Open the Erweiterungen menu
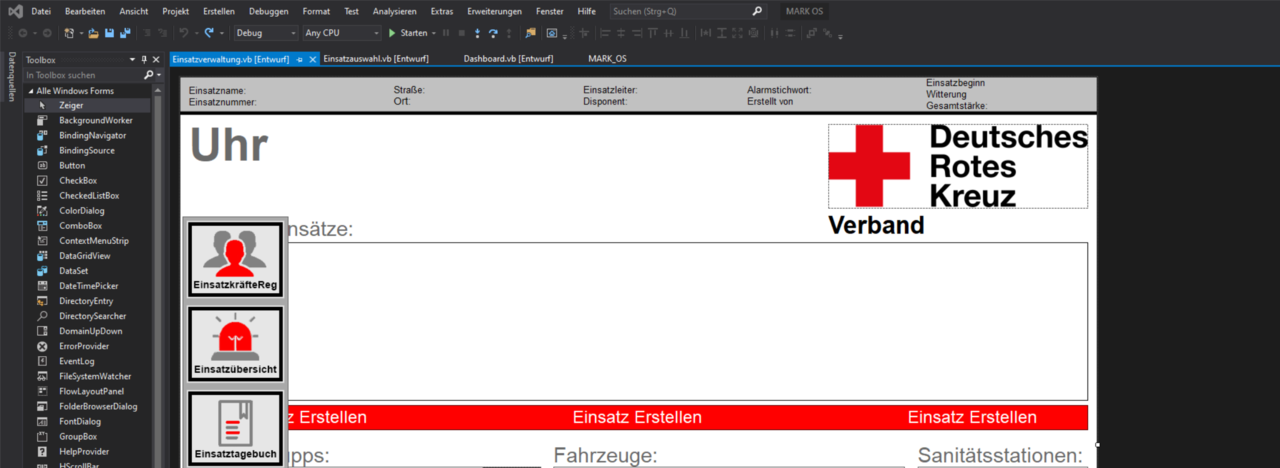This screenshot has height=468, width=1280. tap(494, 11)
